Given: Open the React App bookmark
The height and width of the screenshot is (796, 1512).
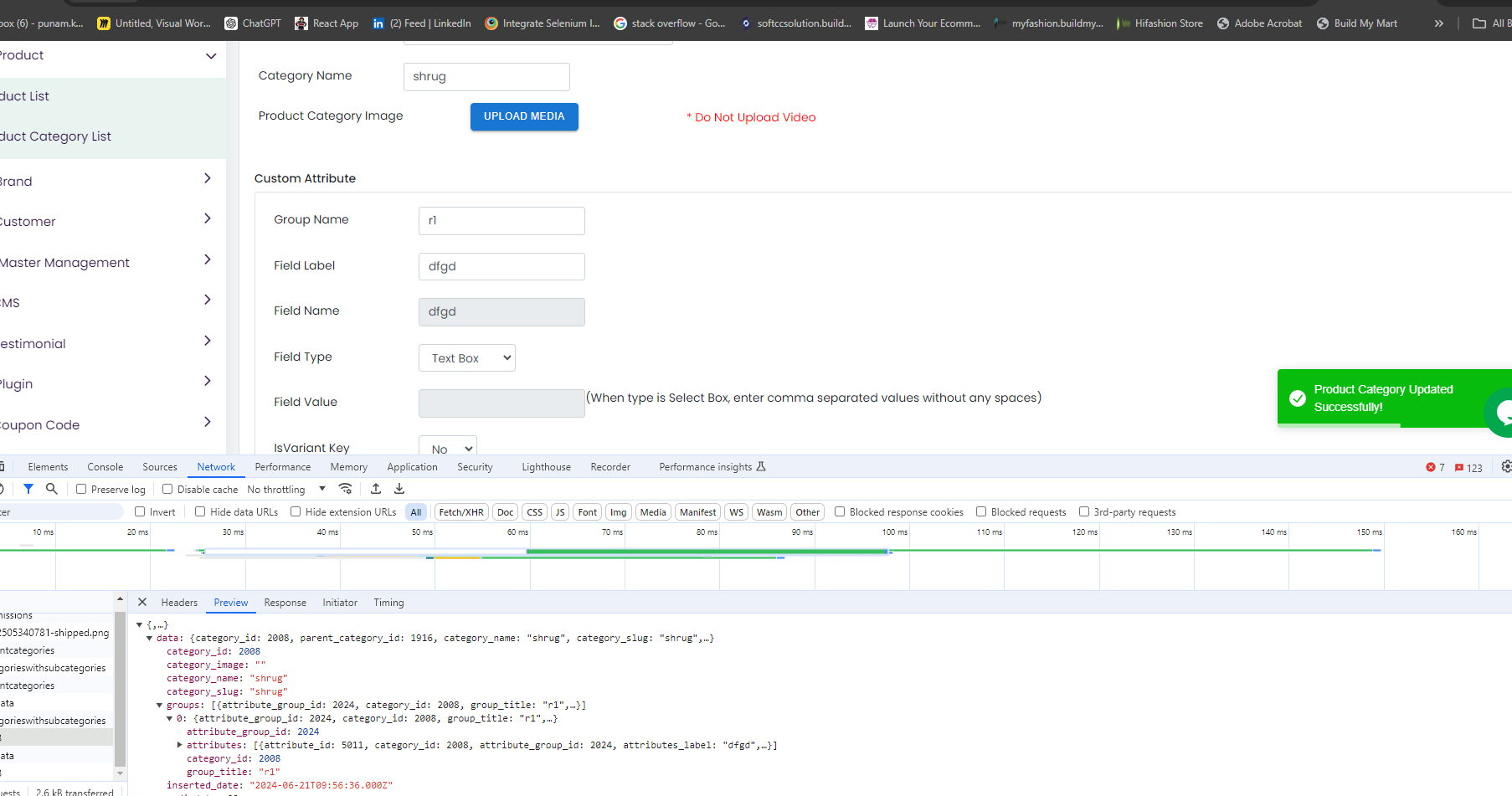Looking at the screenshot, I should pos(327,23).
